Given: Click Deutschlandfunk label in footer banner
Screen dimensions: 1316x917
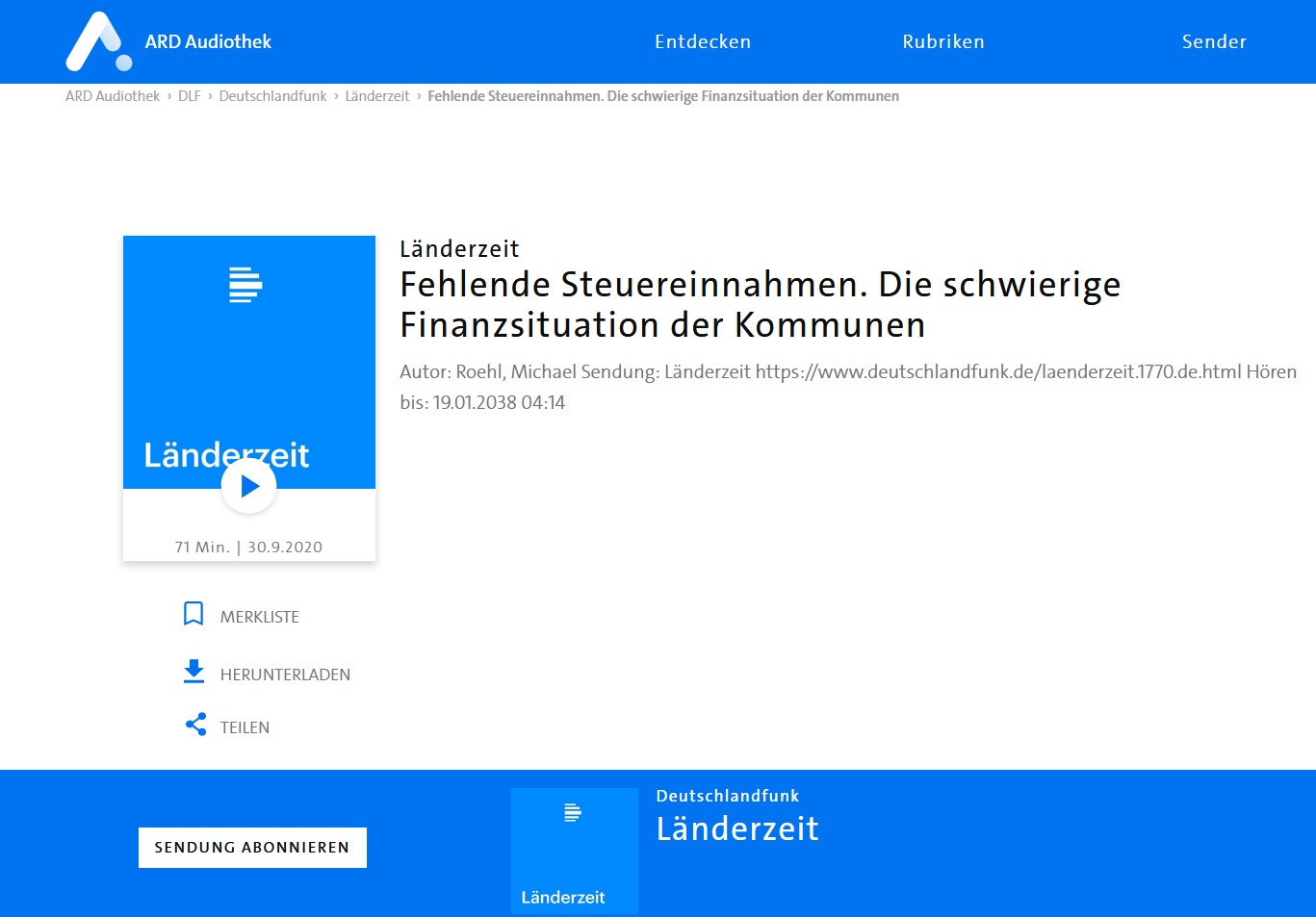Looking at the screenshot, I should point(728,796).
